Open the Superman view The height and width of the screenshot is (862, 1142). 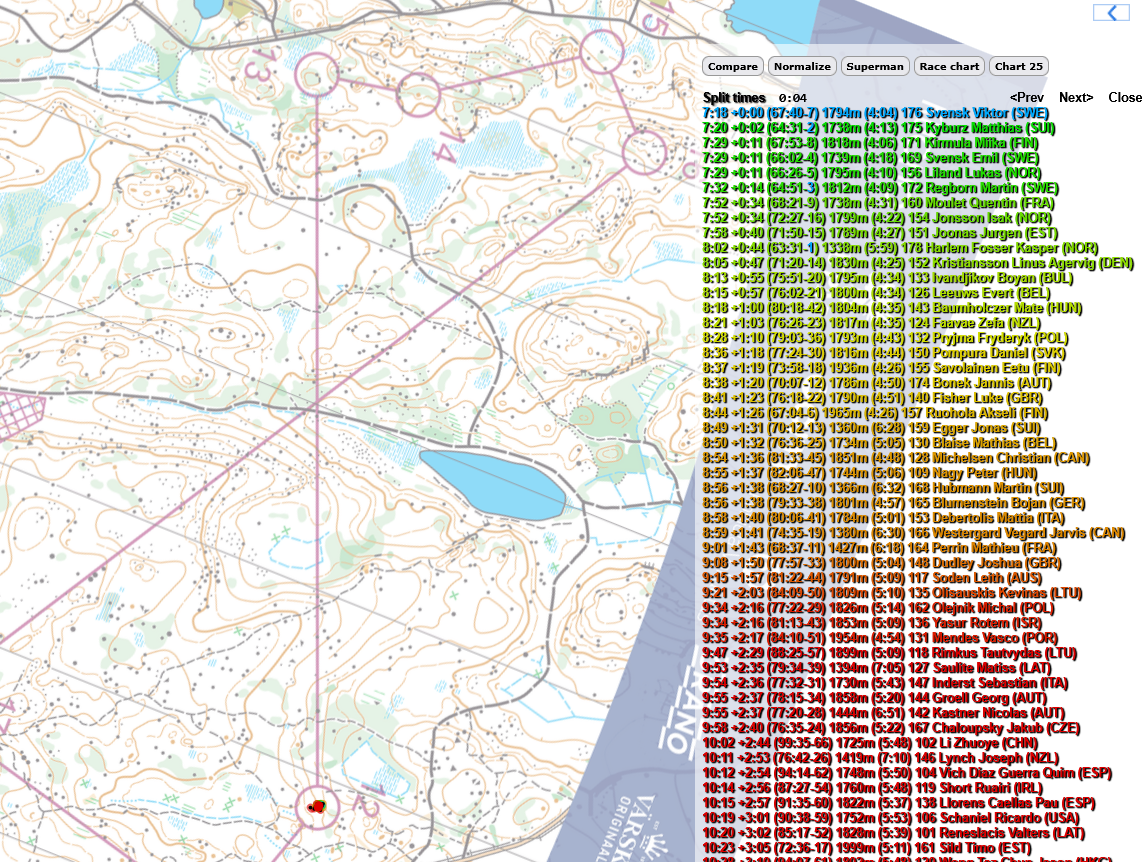tap(875, 66)
